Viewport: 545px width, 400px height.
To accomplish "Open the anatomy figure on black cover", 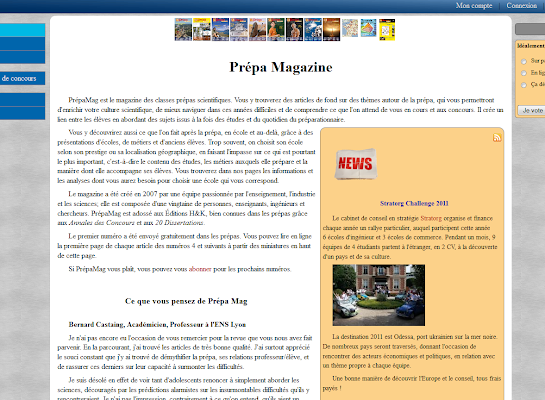I will point(294,30).
